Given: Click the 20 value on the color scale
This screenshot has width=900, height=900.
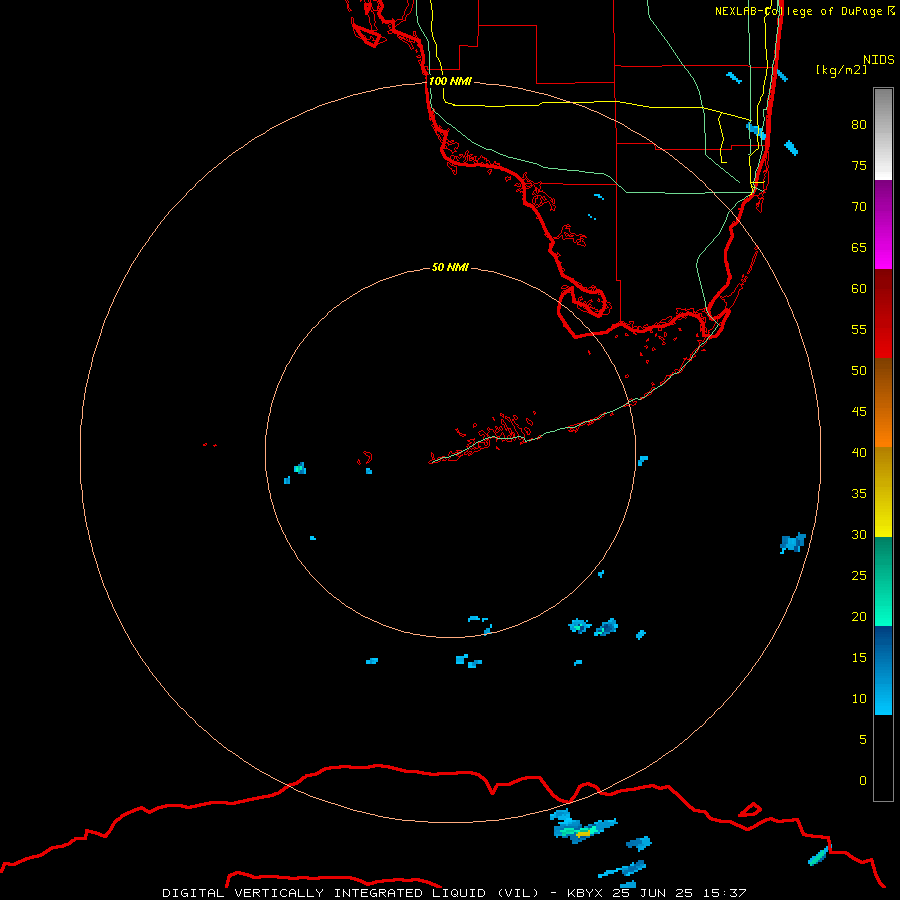Looking at the screenshot, I should [x=859, y=616].
